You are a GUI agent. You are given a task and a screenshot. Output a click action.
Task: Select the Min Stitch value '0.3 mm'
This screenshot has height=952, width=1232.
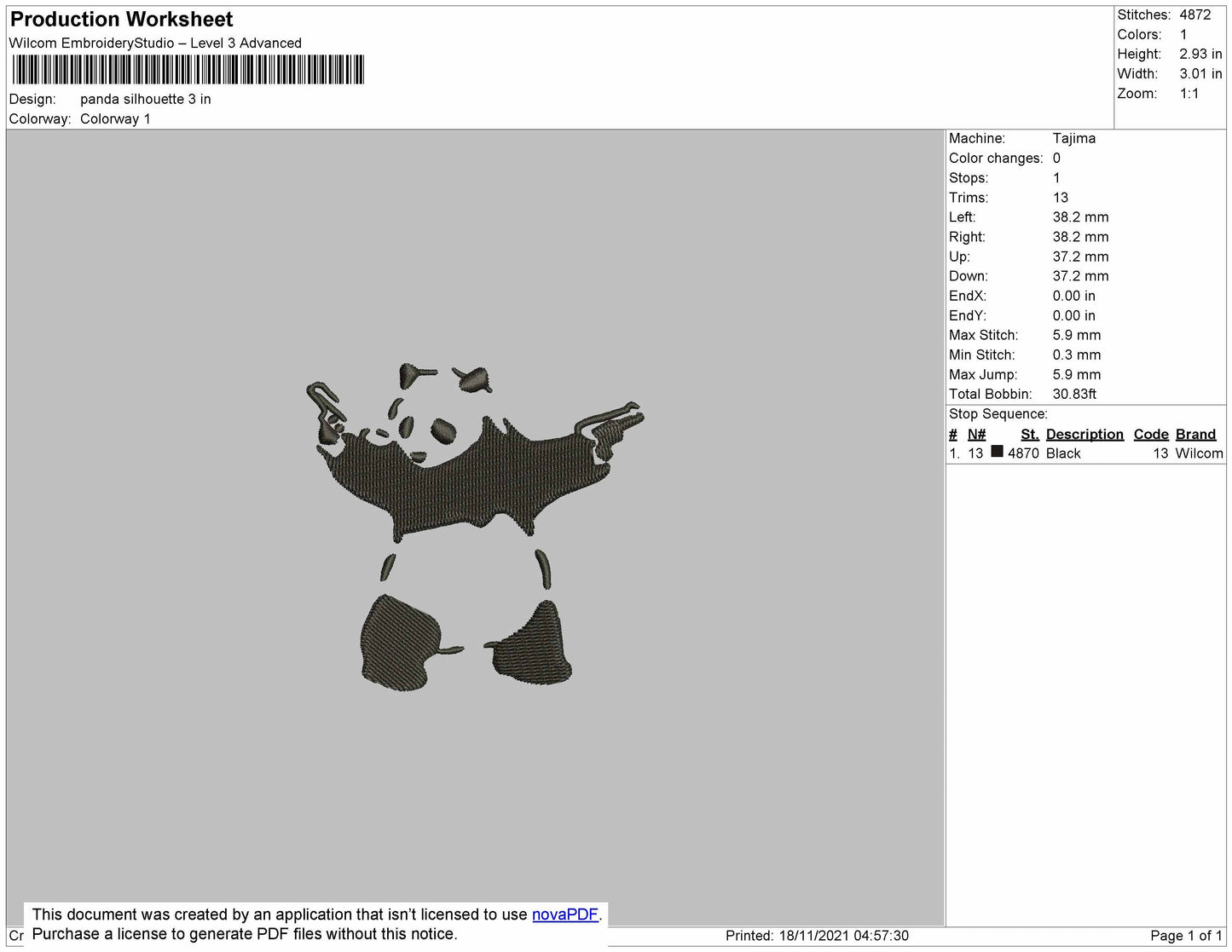tap(1077, 355)
